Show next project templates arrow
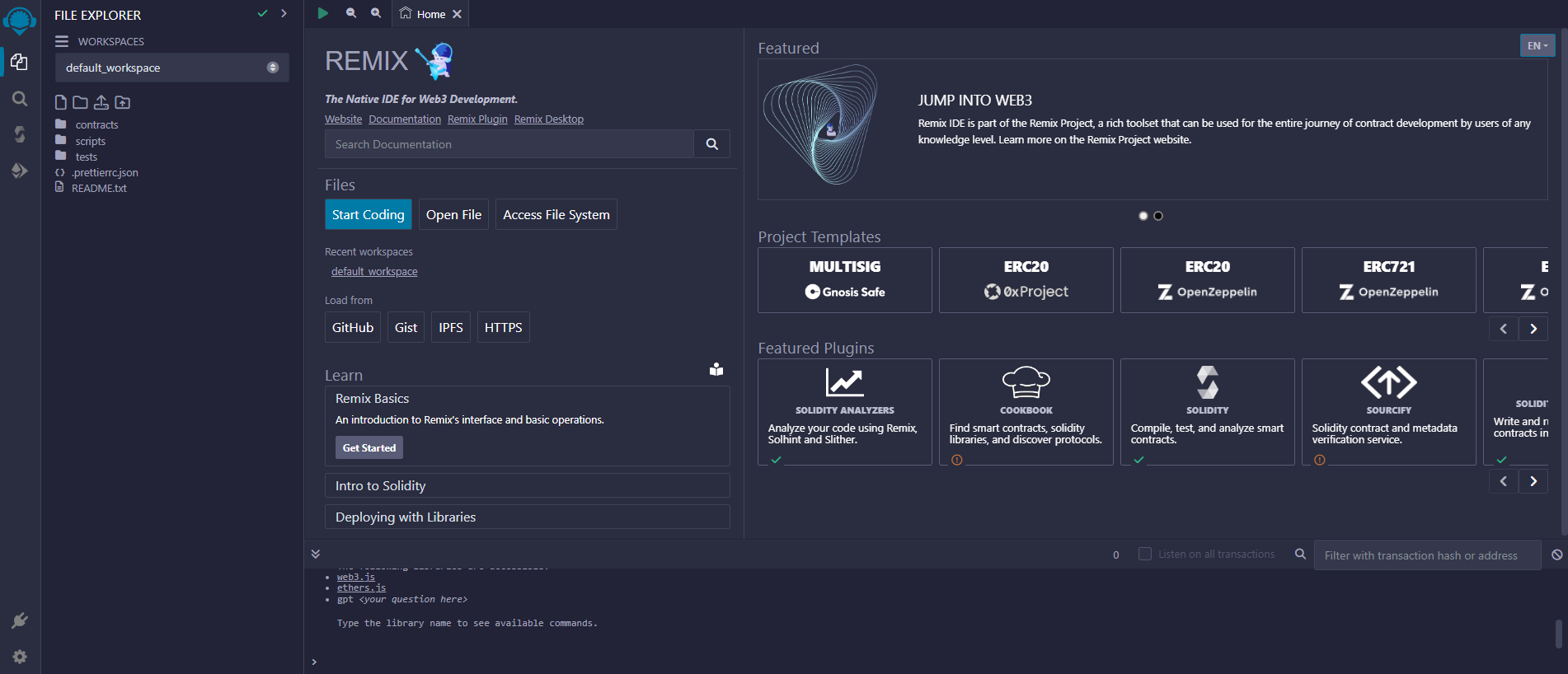Screen dimensions: 1568x674 pos(1533,329)
